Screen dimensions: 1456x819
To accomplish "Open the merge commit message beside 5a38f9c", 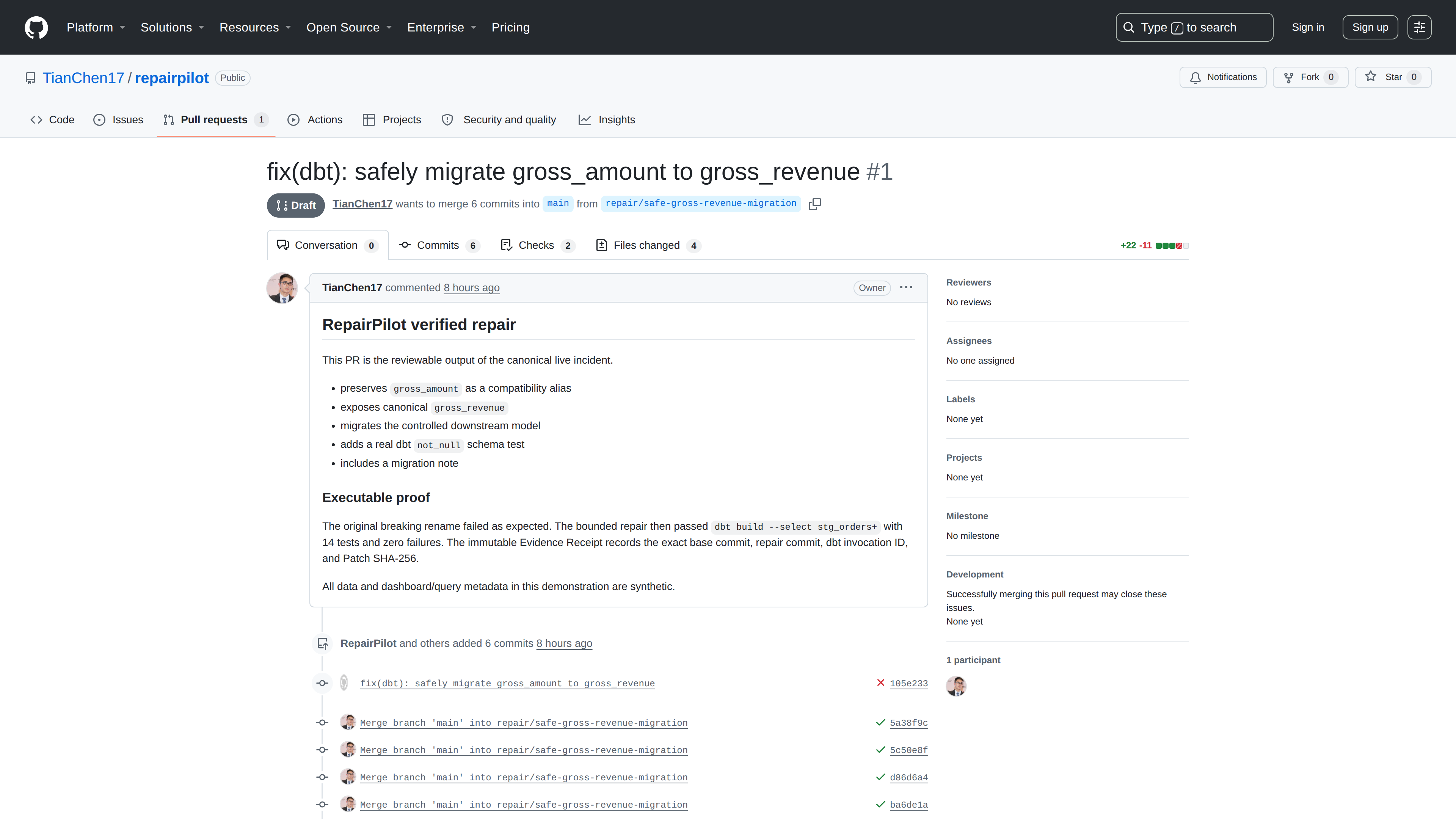I will pos(524,723).
